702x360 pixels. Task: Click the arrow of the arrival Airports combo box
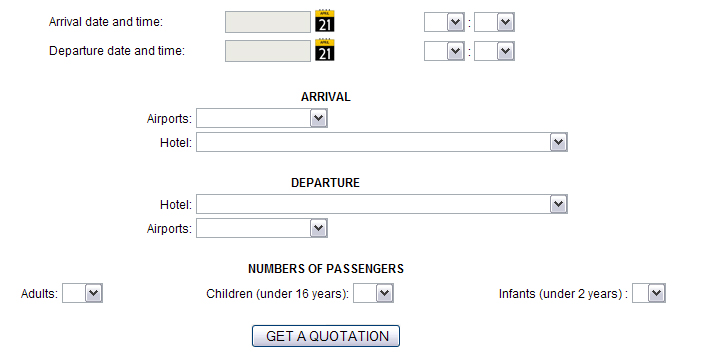pyautogui.click(x=318, y=118)
